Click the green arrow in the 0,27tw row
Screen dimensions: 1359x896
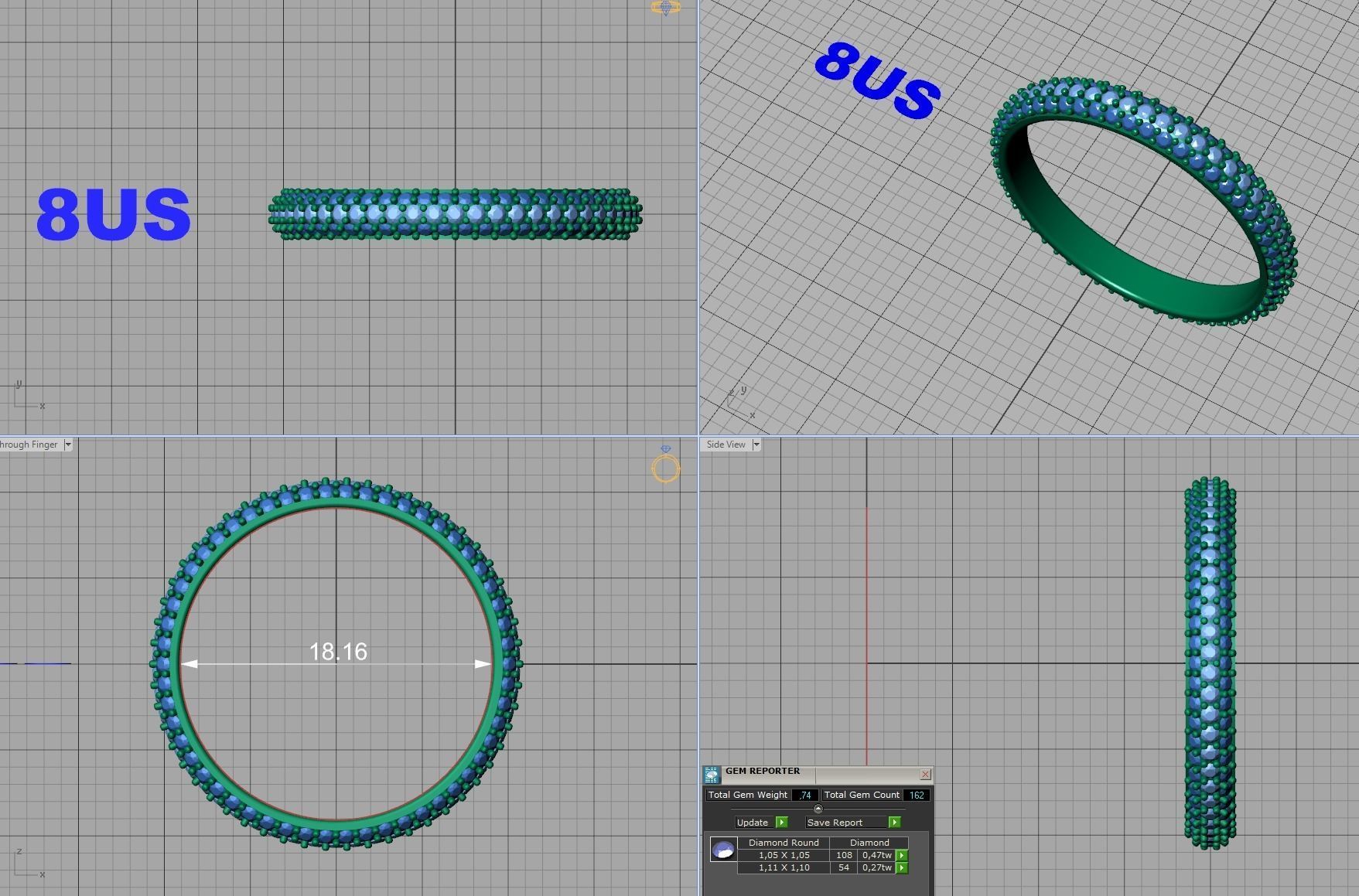point(902,868)
